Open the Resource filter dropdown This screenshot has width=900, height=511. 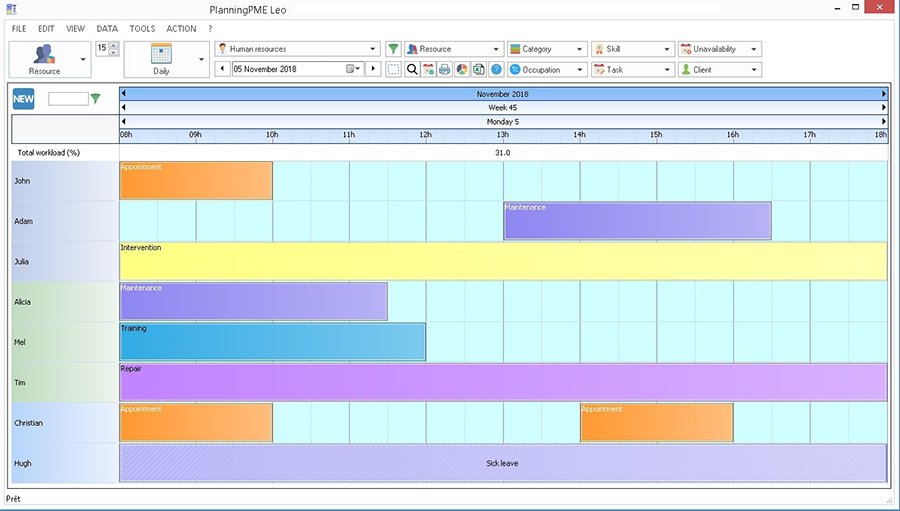454,49
